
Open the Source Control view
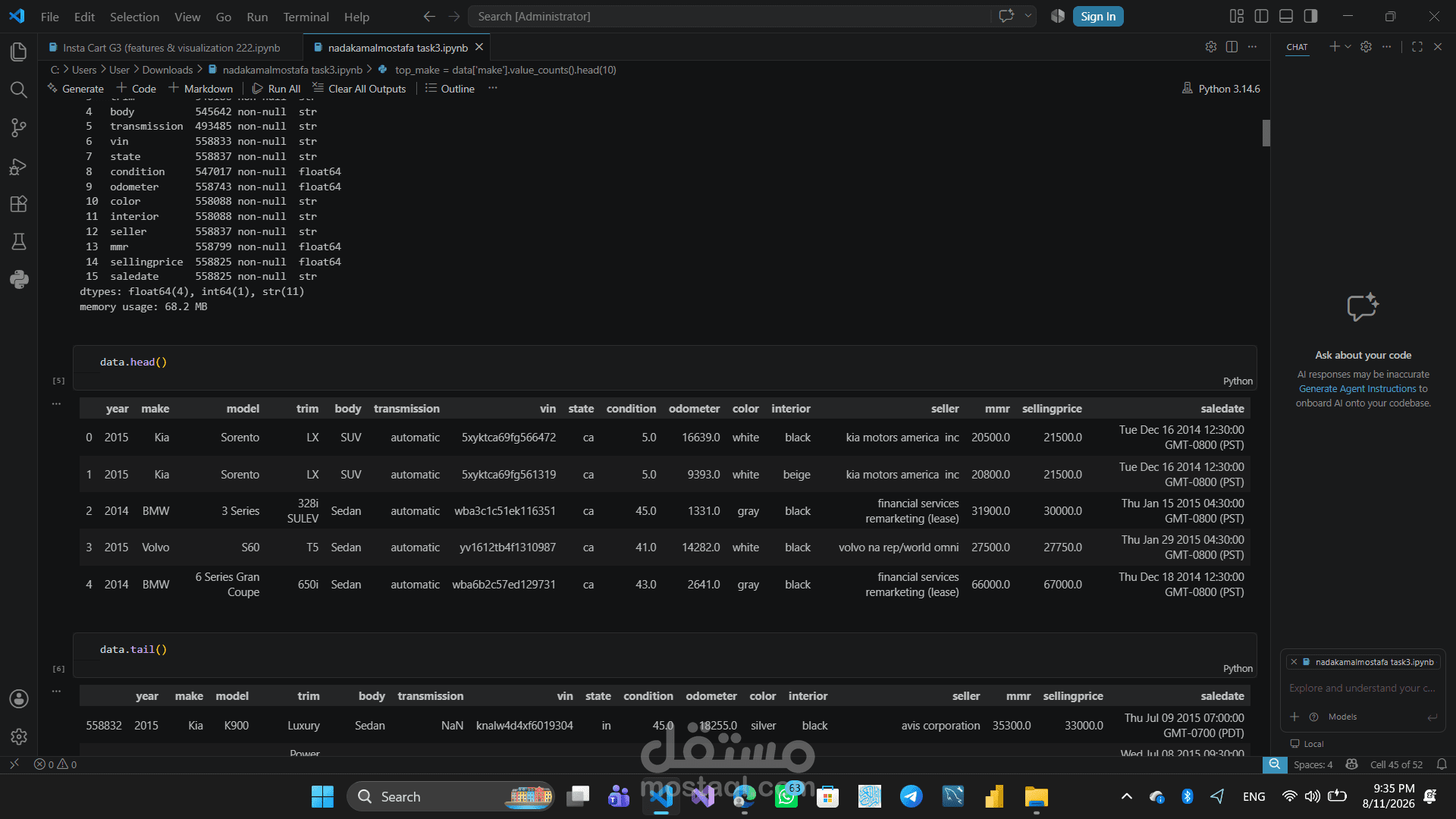pos(19,127)
